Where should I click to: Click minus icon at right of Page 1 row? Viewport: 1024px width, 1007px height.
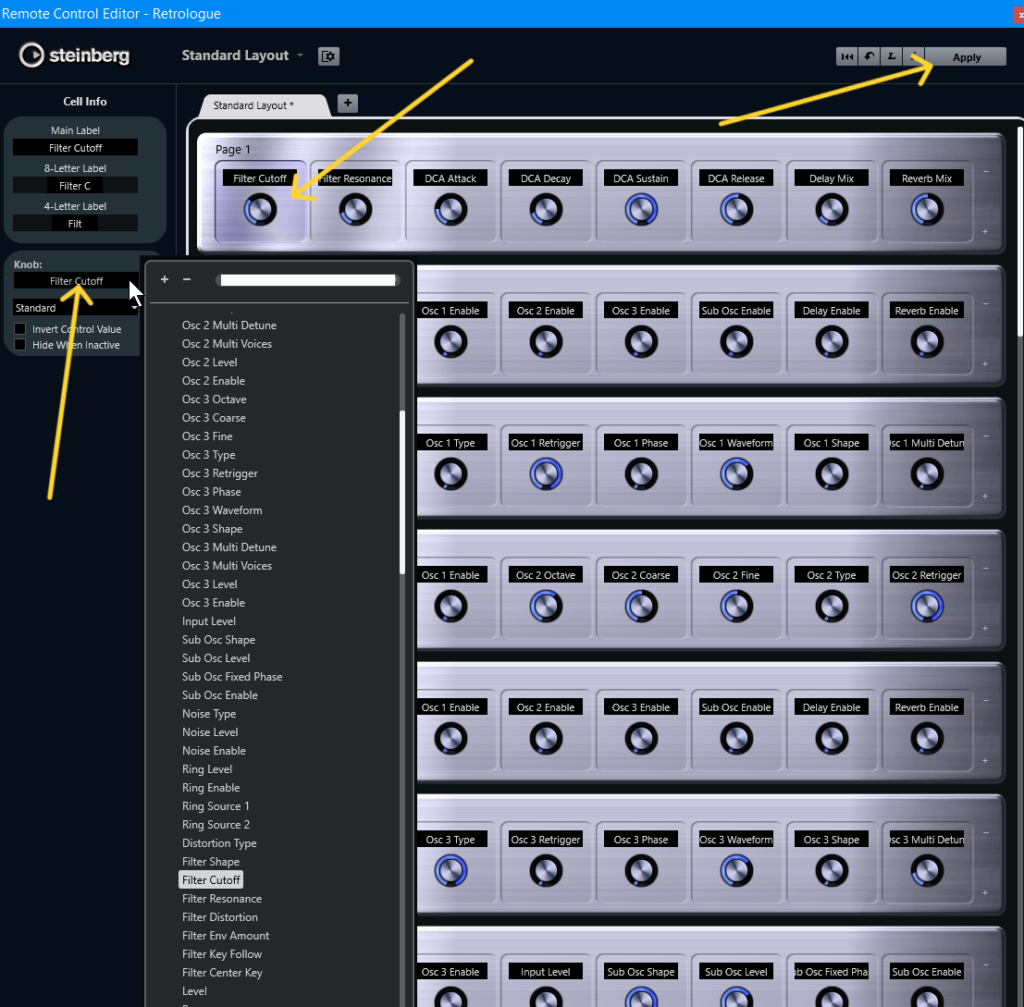click(x=985, y=172)
